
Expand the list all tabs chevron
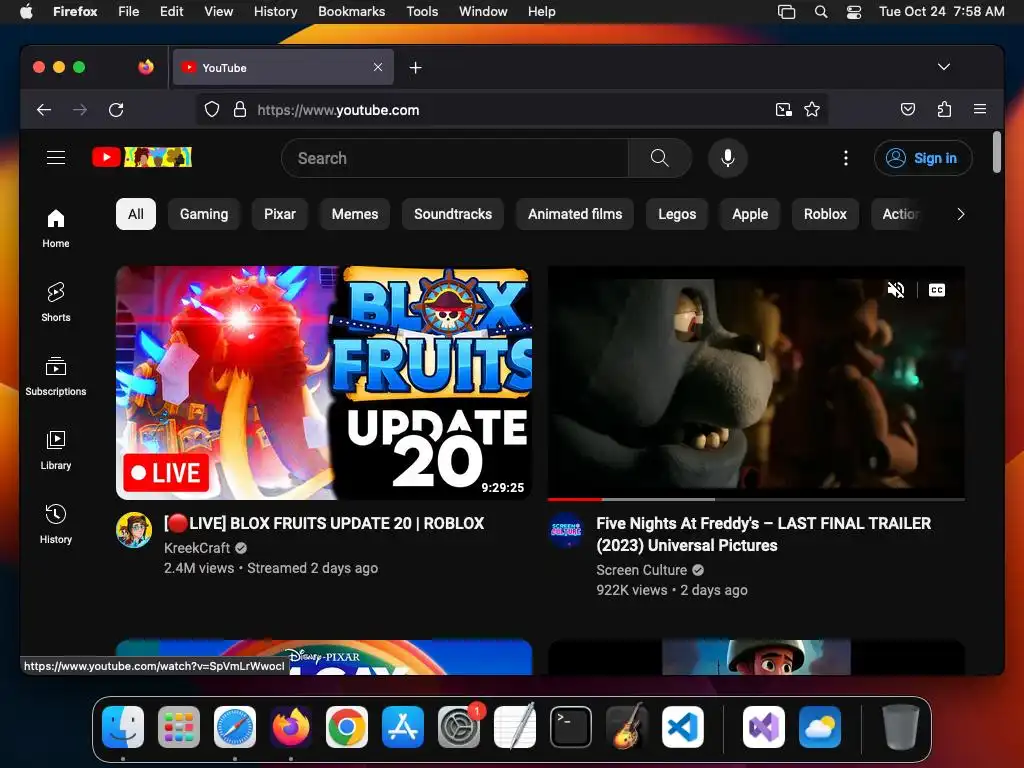coord(944,67)
